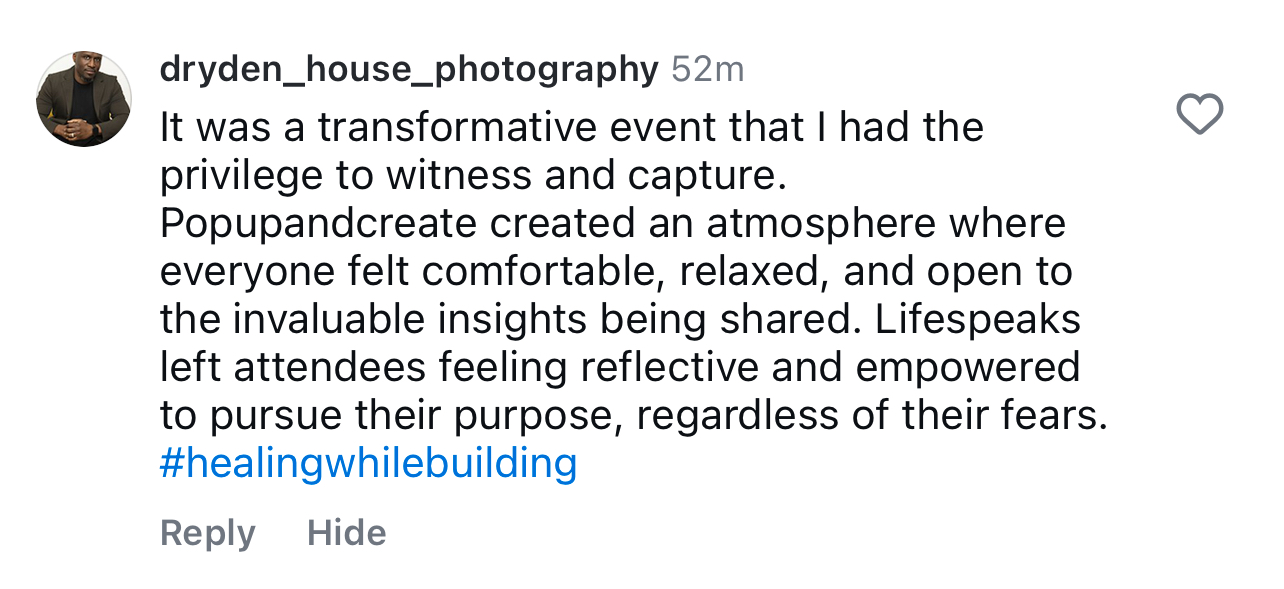Click the word "empowered" in the comment
Image resolution: width=1284 pixels, height=589 pixels.
pos(968,367)
